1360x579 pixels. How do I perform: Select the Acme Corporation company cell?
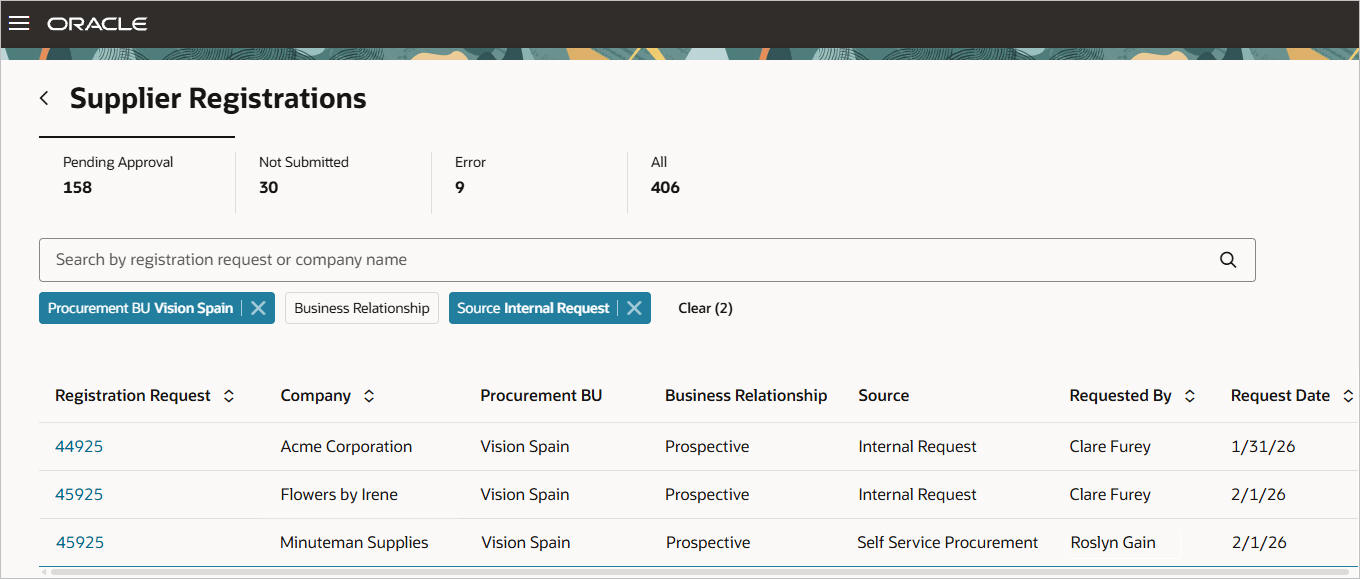[x=346, y=447]
